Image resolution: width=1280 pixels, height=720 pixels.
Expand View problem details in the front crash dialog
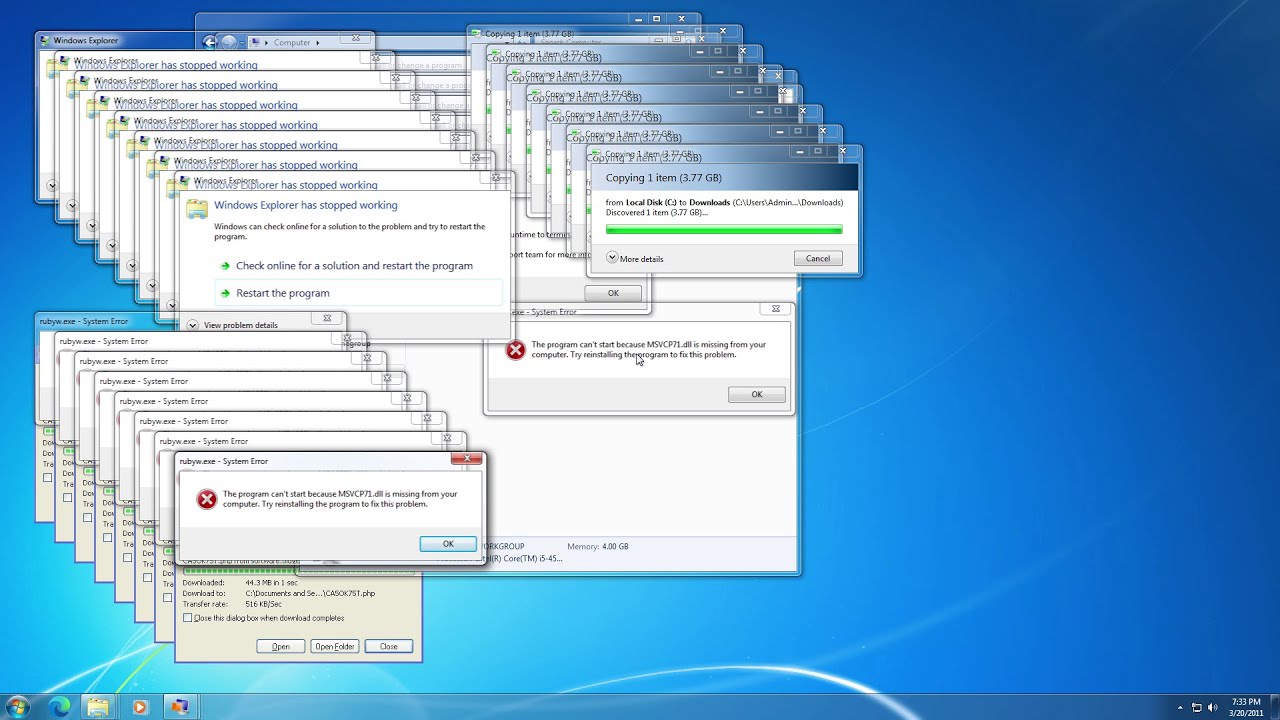[x=232, y=325]
